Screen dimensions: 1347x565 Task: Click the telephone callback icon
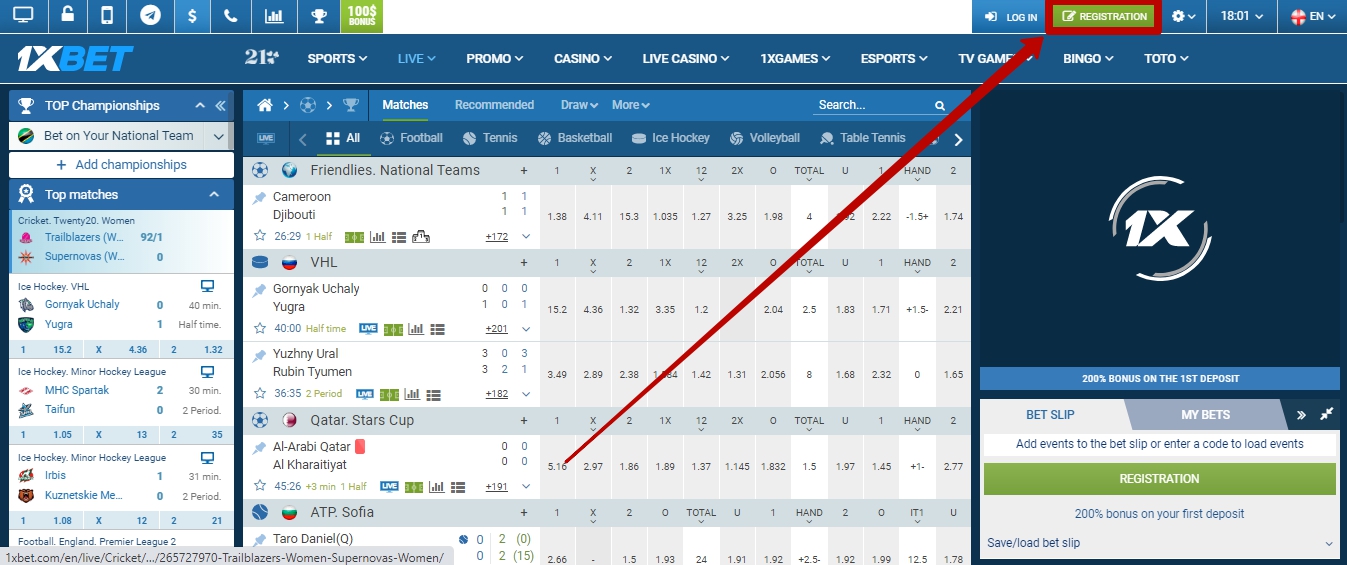(231, 16)
